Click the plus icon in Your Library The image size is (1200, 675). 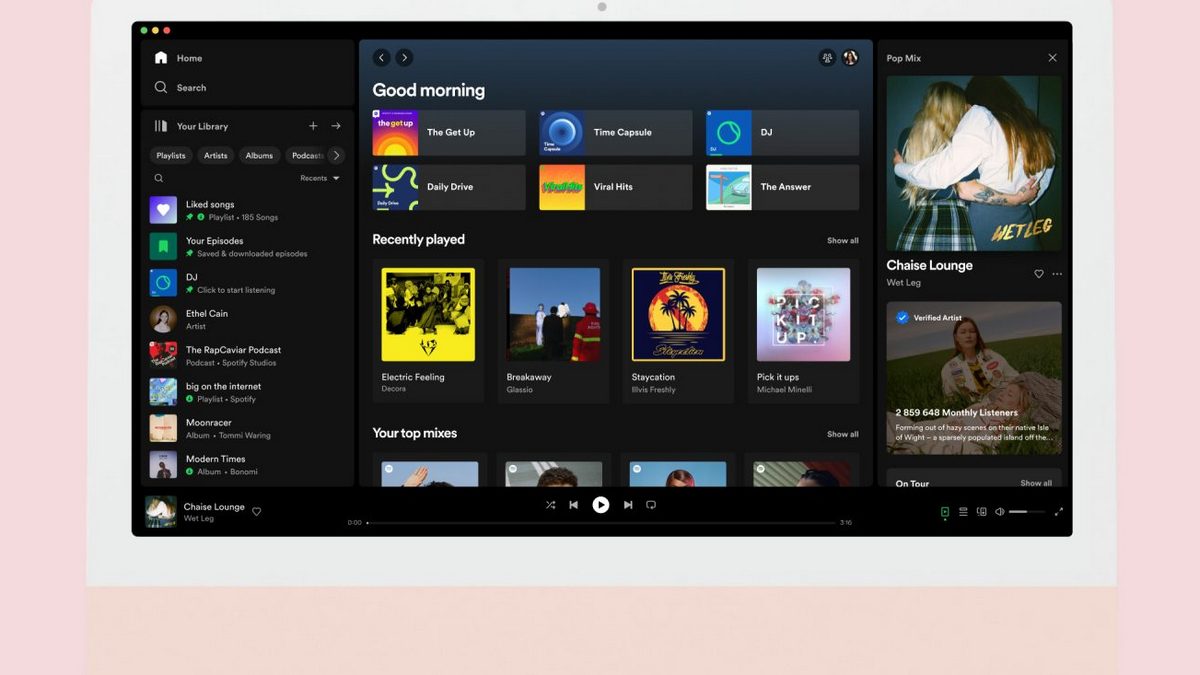pyautogui.click(x=313, y=126)
